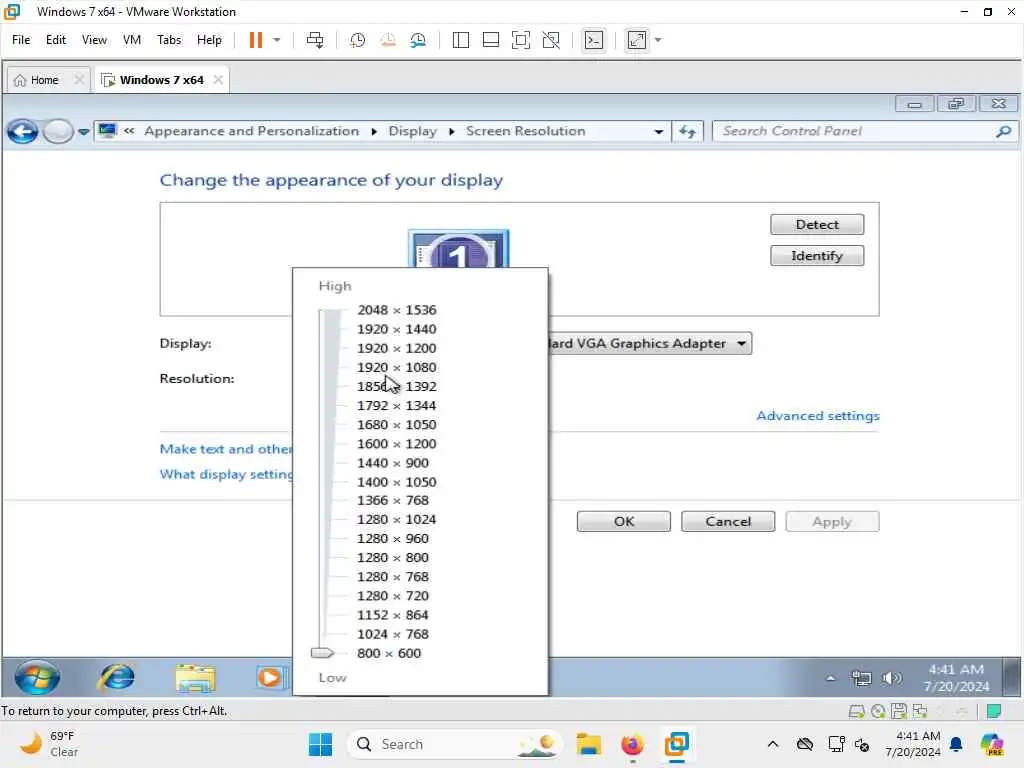Click the Cancel button
This screenshot has height=768, width=1024.
[728, 522]
